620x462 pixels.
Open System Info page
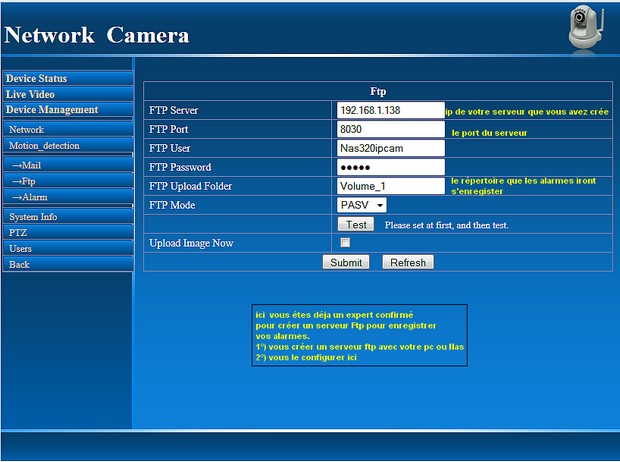pyautogui.click(x=67, y=216)
